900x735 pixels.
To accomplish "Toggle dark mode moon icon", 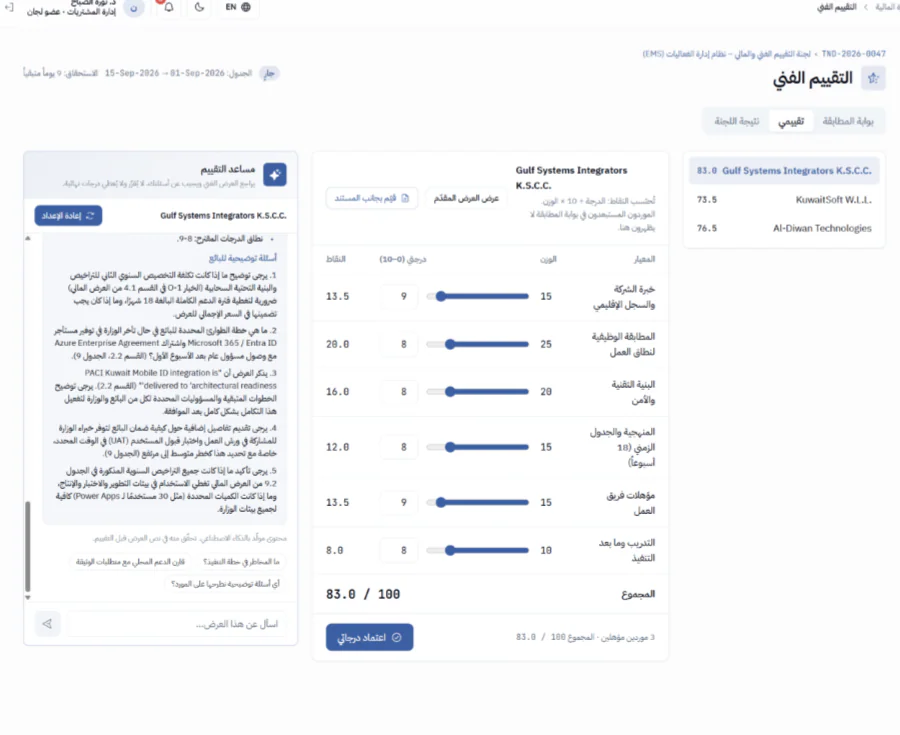I will tap(199, 7).
